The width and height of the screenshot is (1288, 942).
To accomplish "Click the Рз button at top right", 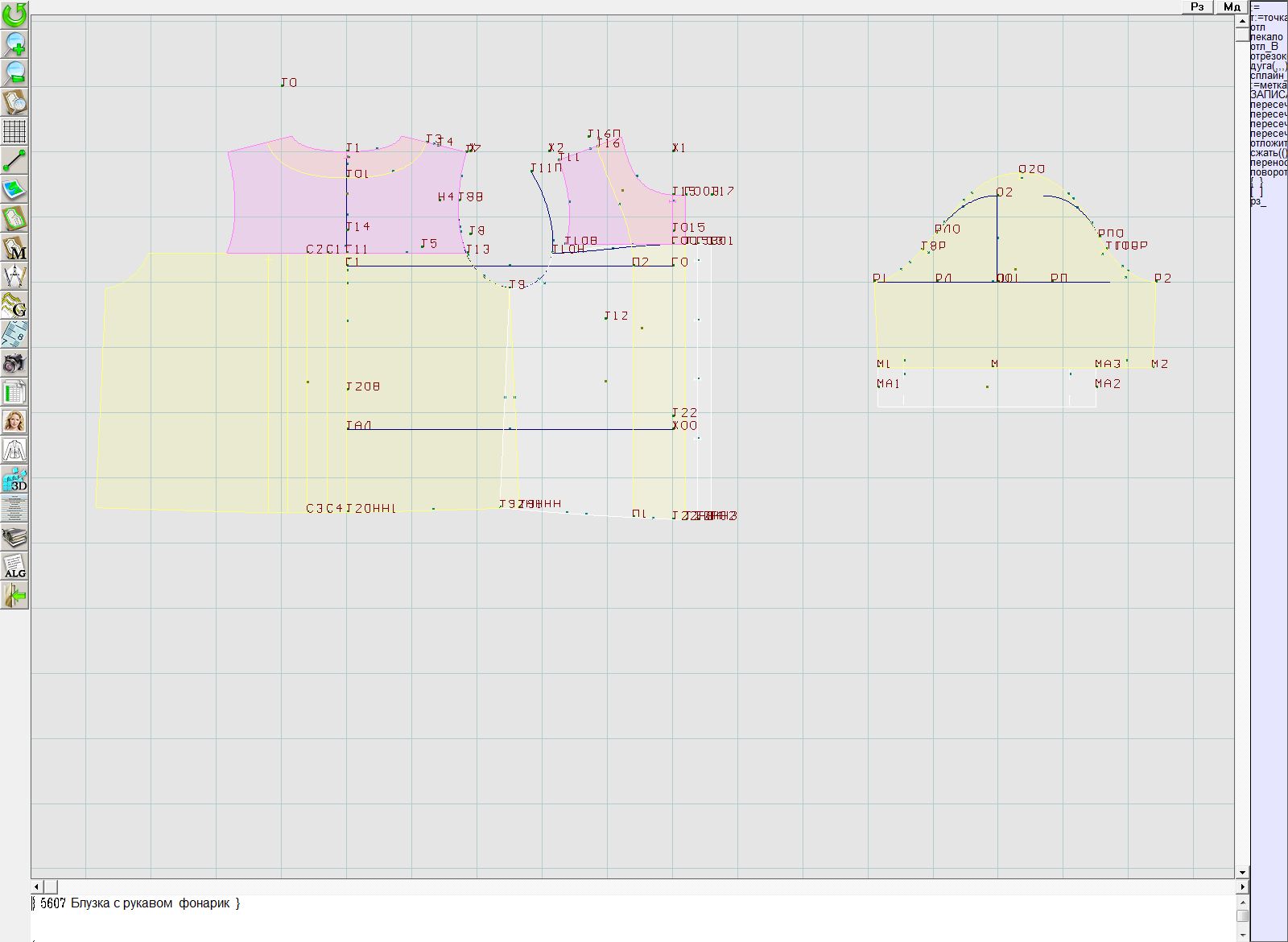I will (x=1197, y=7).
